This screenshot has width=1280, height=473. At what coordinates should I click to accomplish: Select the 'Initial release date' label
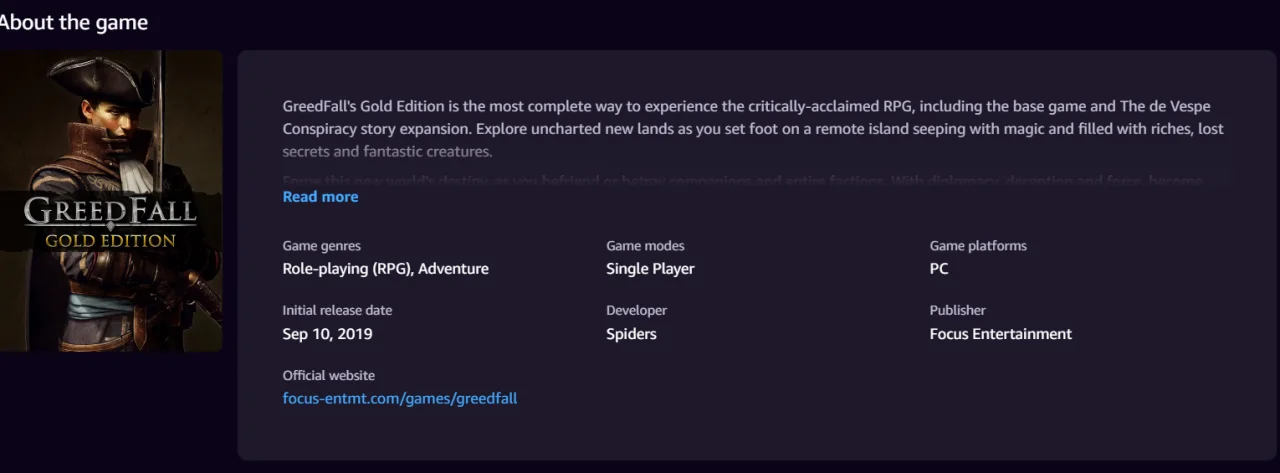(x=337, y=311)
